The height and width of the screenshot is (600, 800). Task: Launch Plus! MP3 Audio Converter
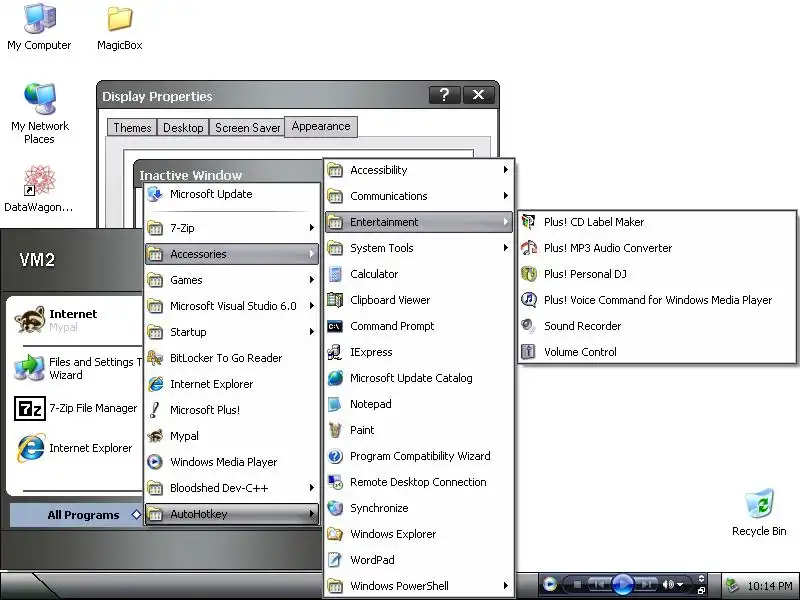657,248
